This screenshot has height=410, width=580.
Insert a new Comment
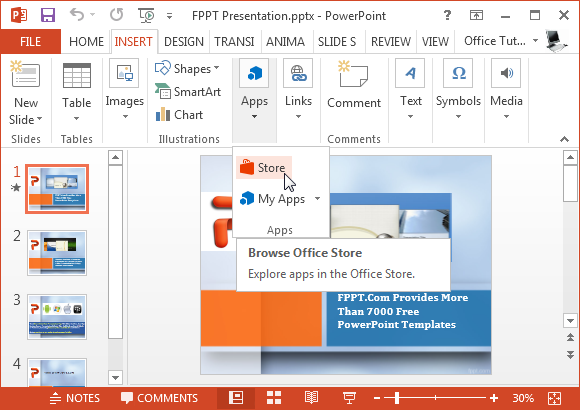point(354,85)
